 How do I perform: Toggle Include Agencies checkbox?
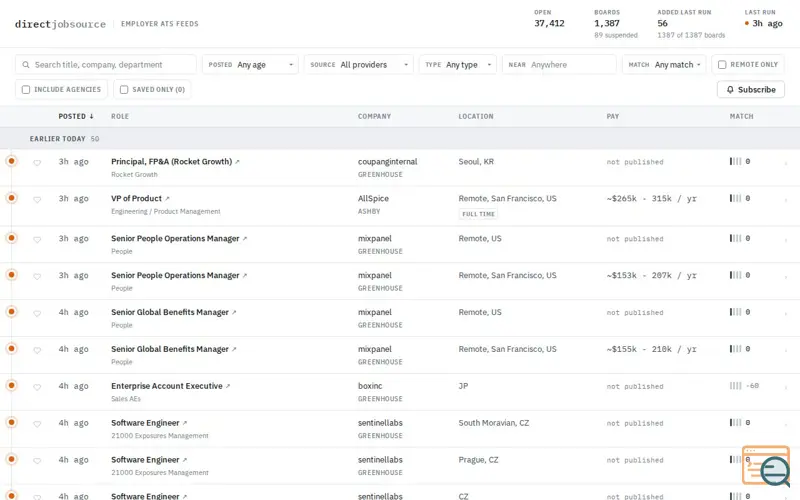click(26, 89)
